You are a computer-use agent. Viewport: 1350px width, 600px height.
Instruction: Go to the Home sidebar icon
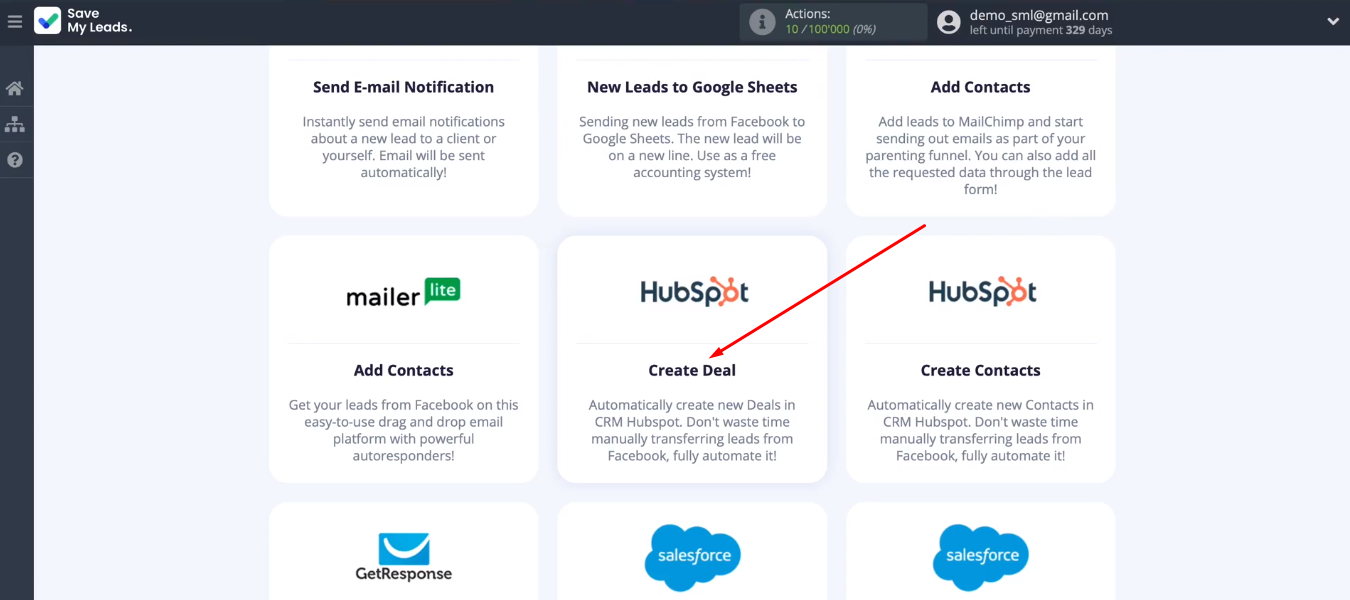[15, 88]
